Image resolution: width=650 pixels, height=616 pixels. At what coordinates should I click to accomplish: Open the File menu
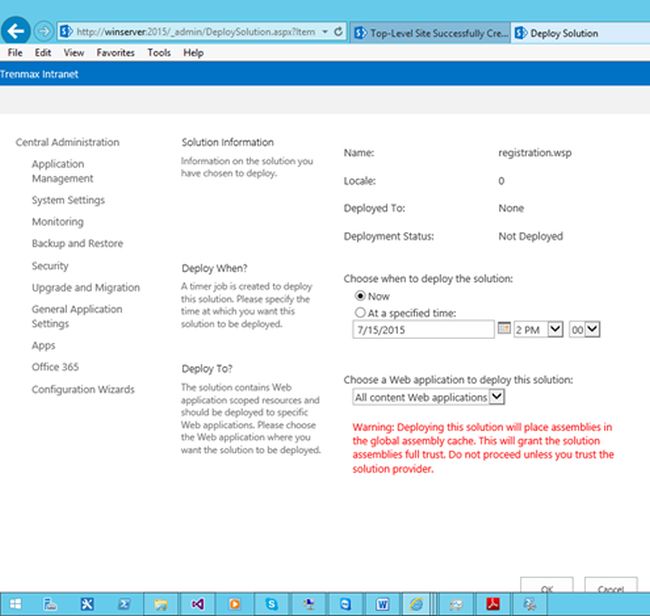point(15,53)
